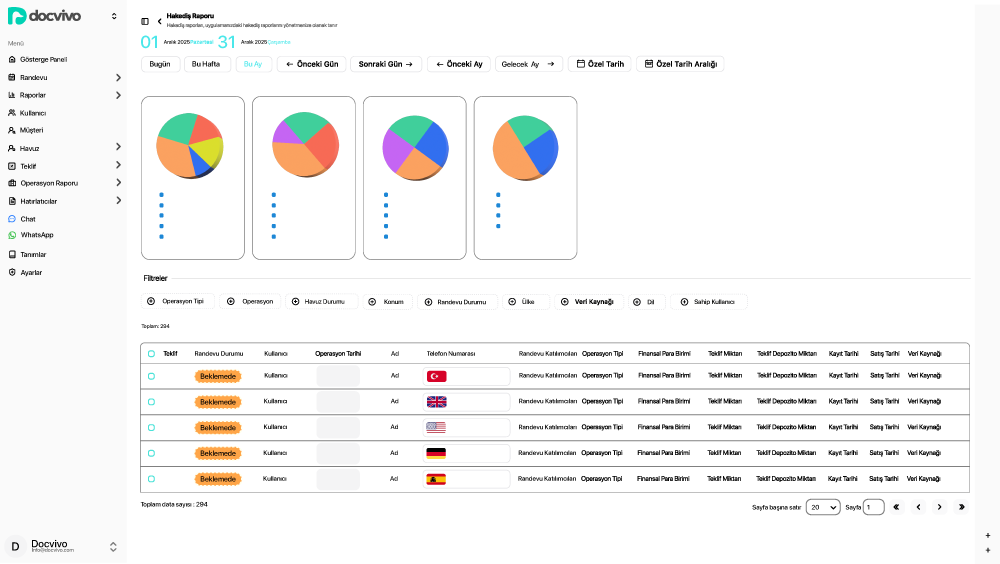Go to the last page of table

[x=961, y=507]
